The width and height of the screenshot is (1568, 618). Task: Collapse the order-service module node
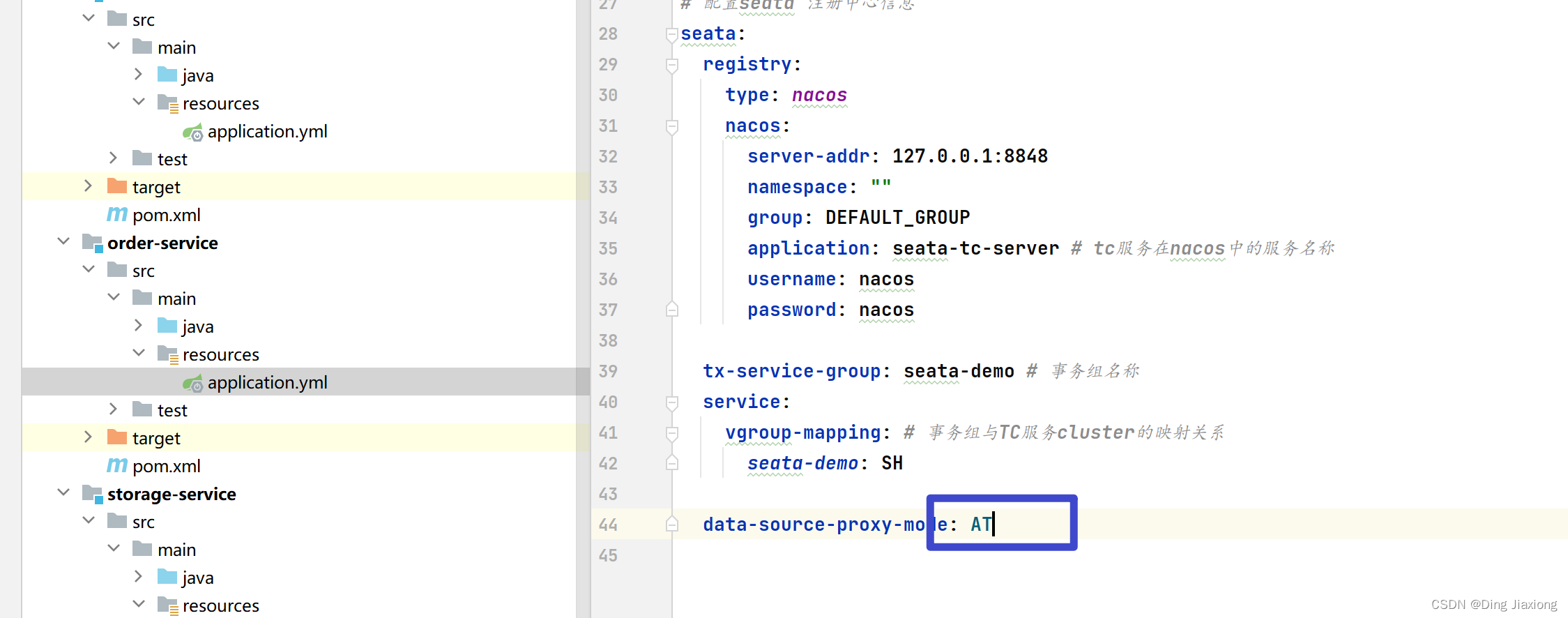63,241
